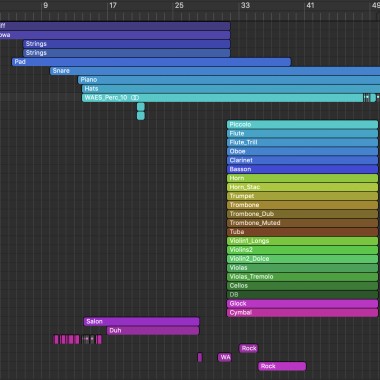The image size is (380, 380).
Task: Select the WA region
Action: point(225,358)
